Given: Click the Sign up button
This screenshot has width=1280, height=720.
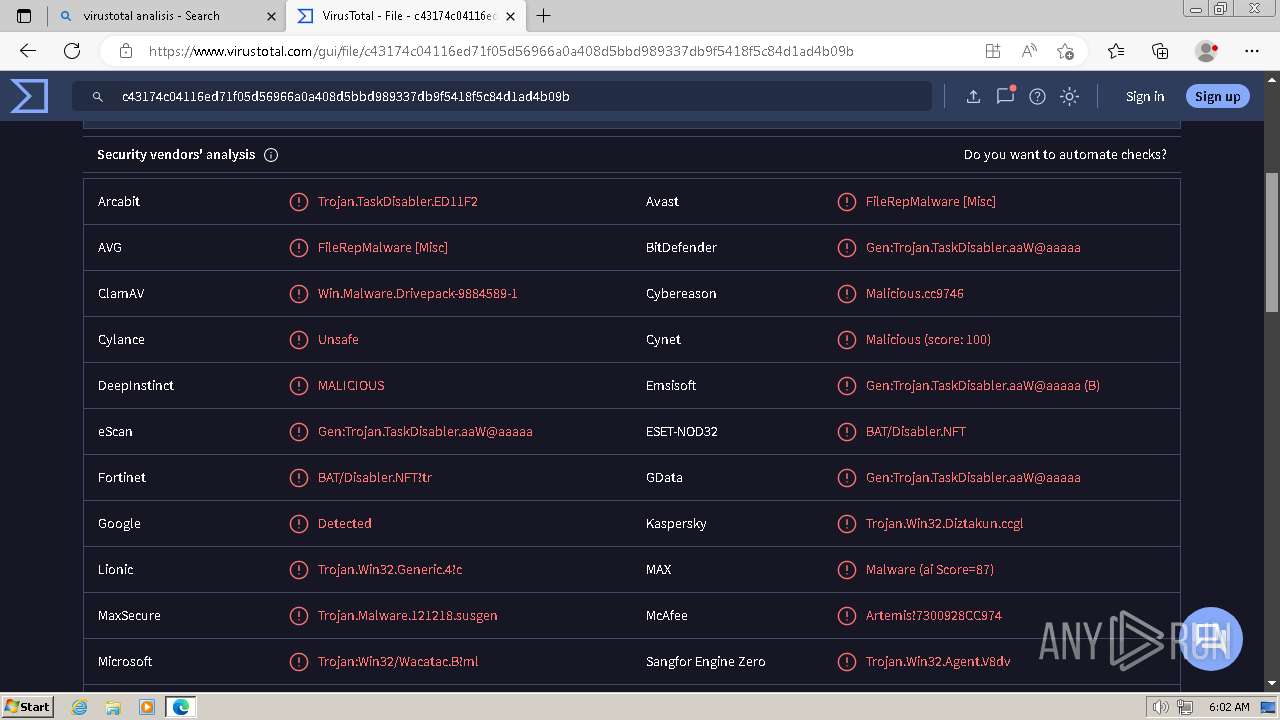Looking at the screenshot, I should point(1217,97).
